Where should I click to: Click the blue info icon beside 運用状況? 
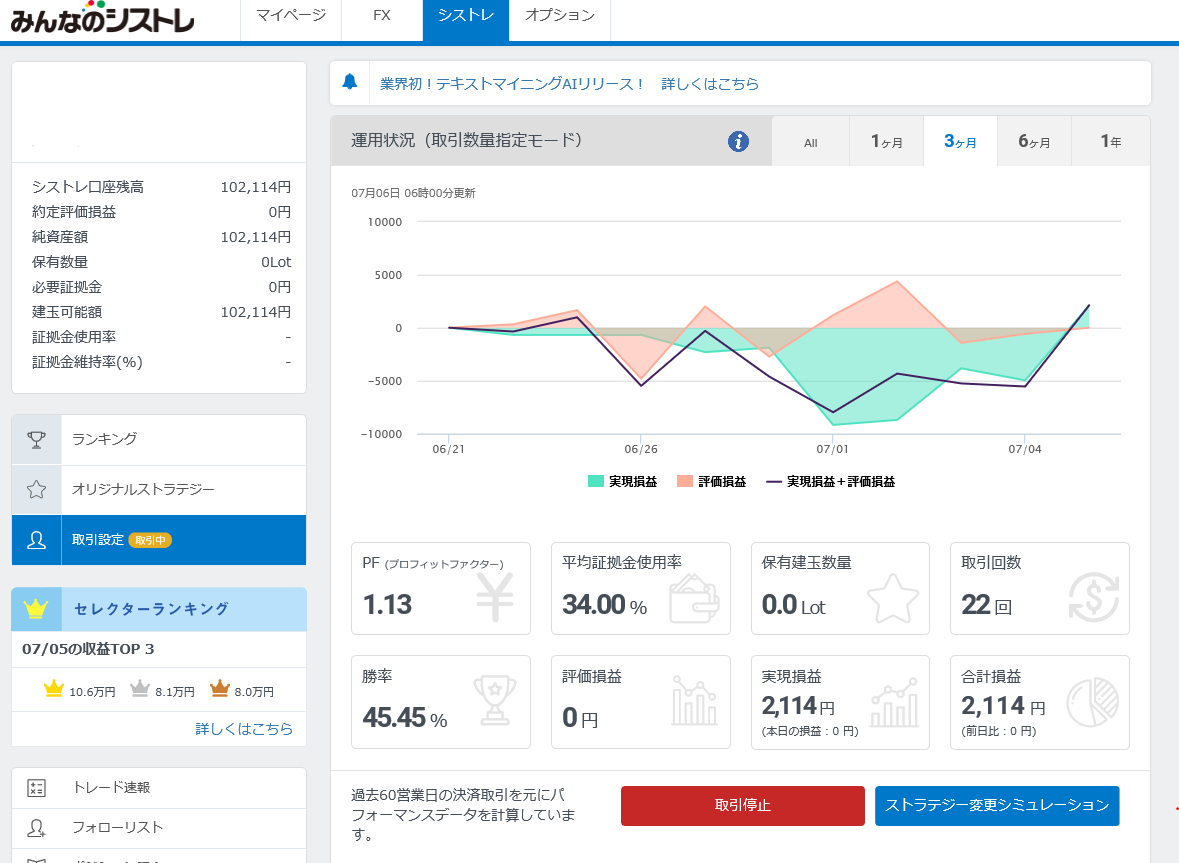click(738, 141)
